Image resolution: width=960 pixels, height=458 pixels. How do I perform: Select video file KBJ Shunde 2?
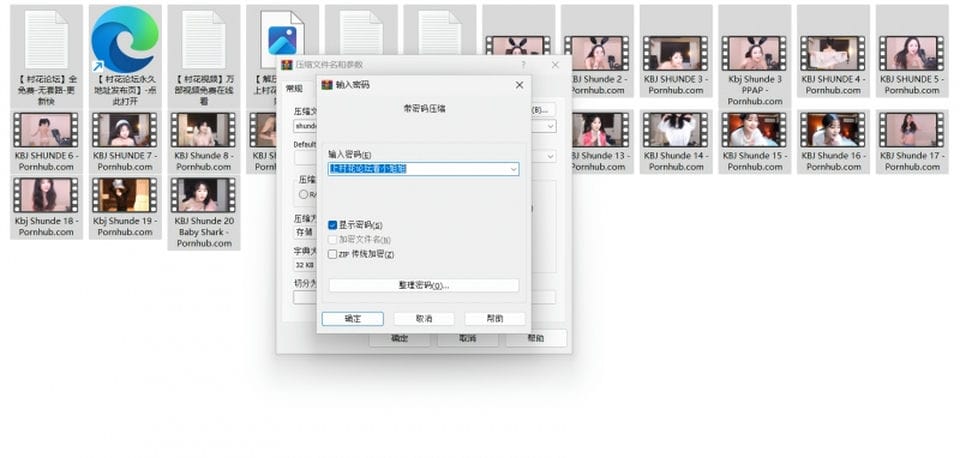pos(597,52)
